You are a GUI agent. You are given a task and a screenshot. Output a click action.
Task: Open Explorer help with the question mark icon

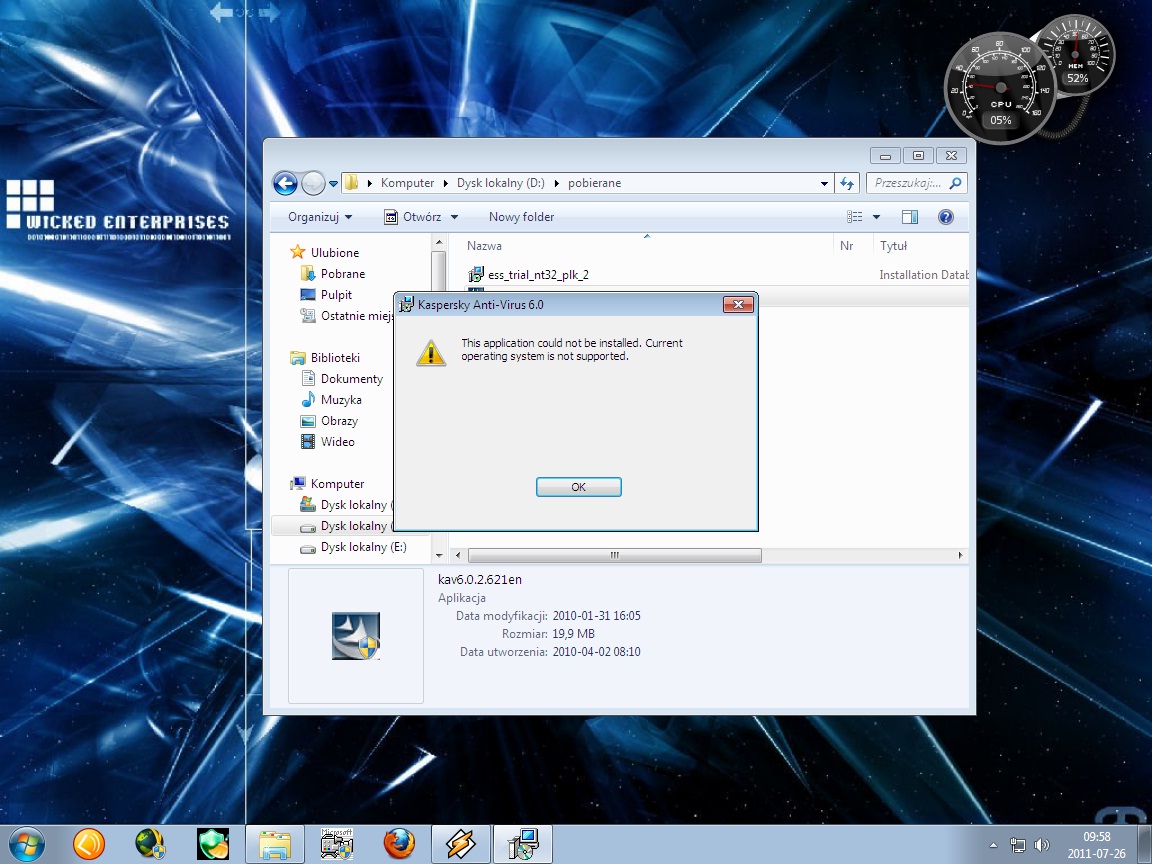(x=946, y=217)
